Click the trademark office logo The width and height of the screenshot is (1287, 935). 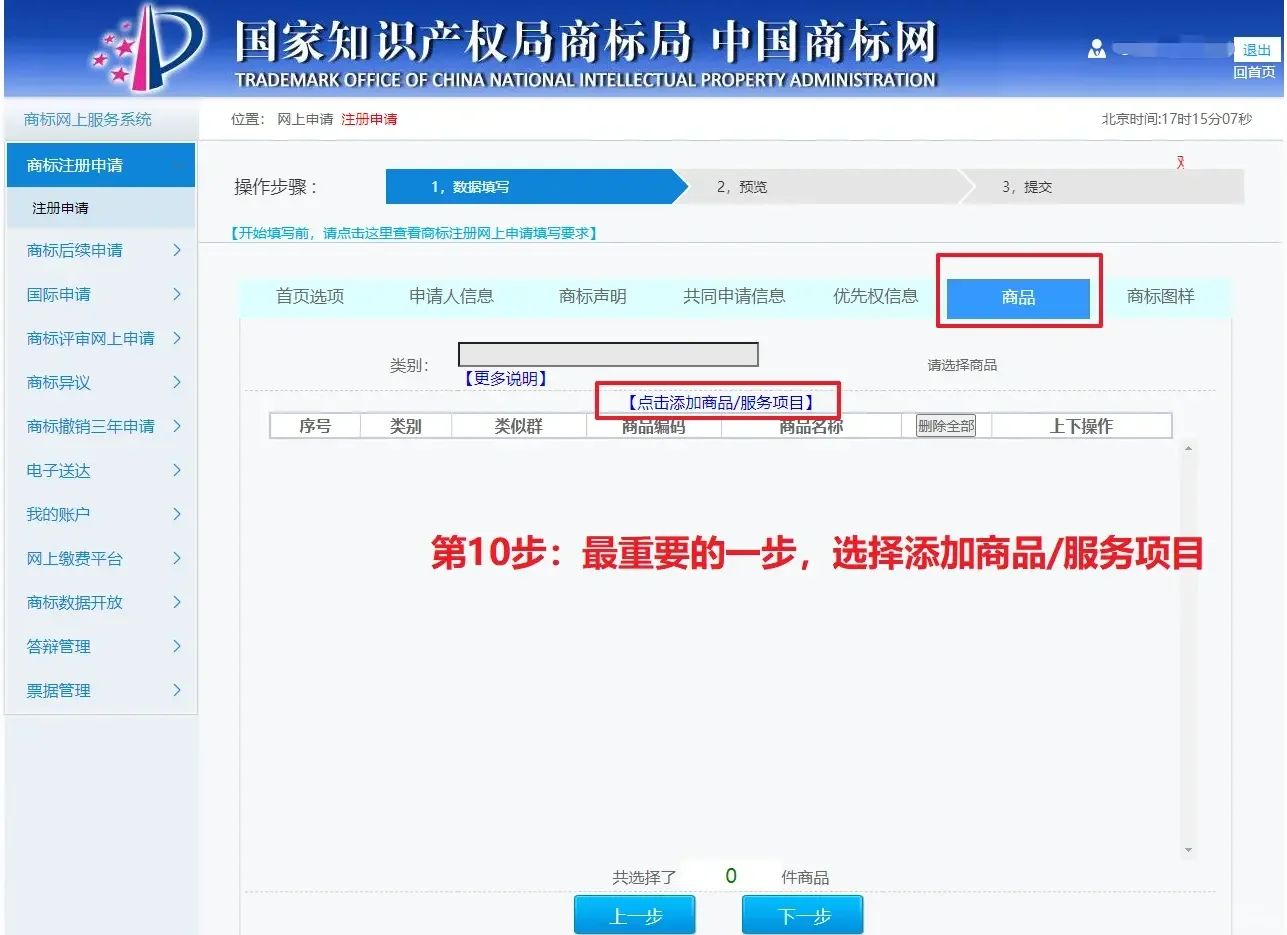(x=148, y=48)
